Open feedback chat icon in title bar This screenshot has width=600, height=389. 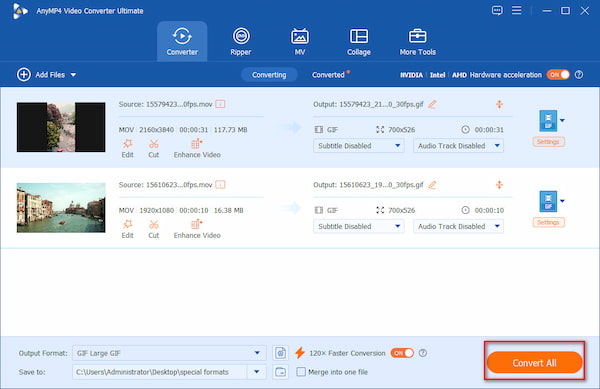(497, 10)
